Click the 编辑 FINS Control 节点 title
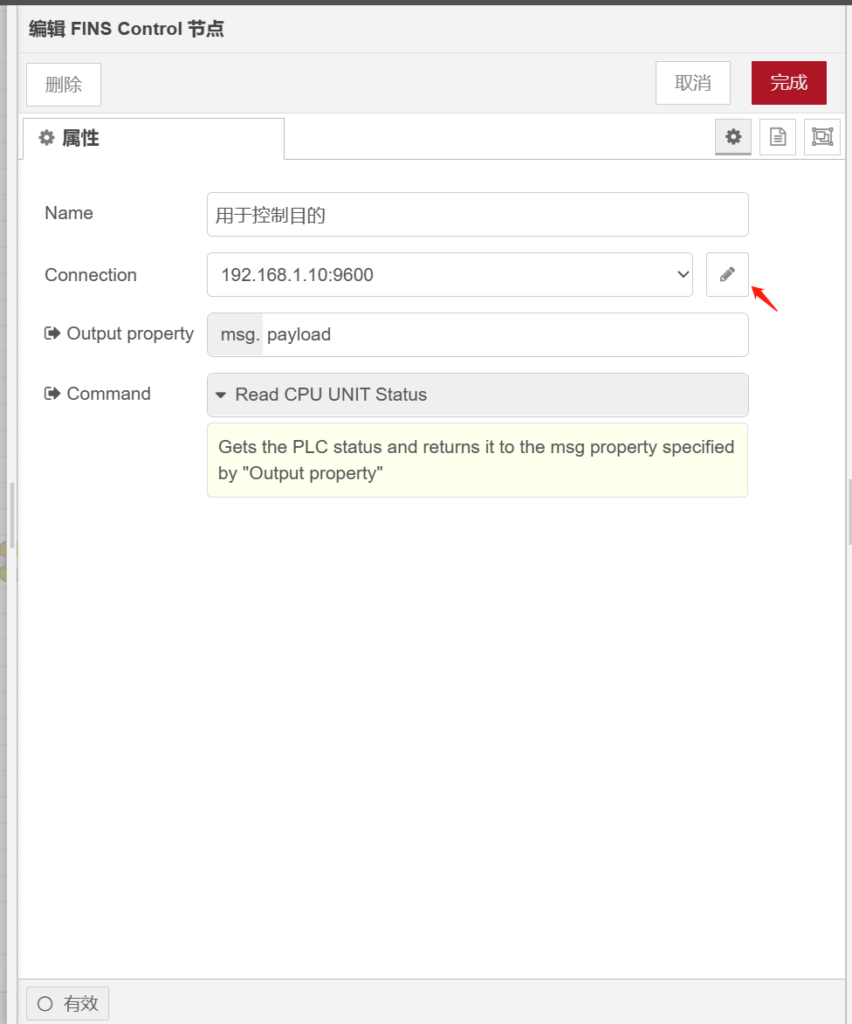This screenshot has height=1024, width=852. click(x=126, y=29)
